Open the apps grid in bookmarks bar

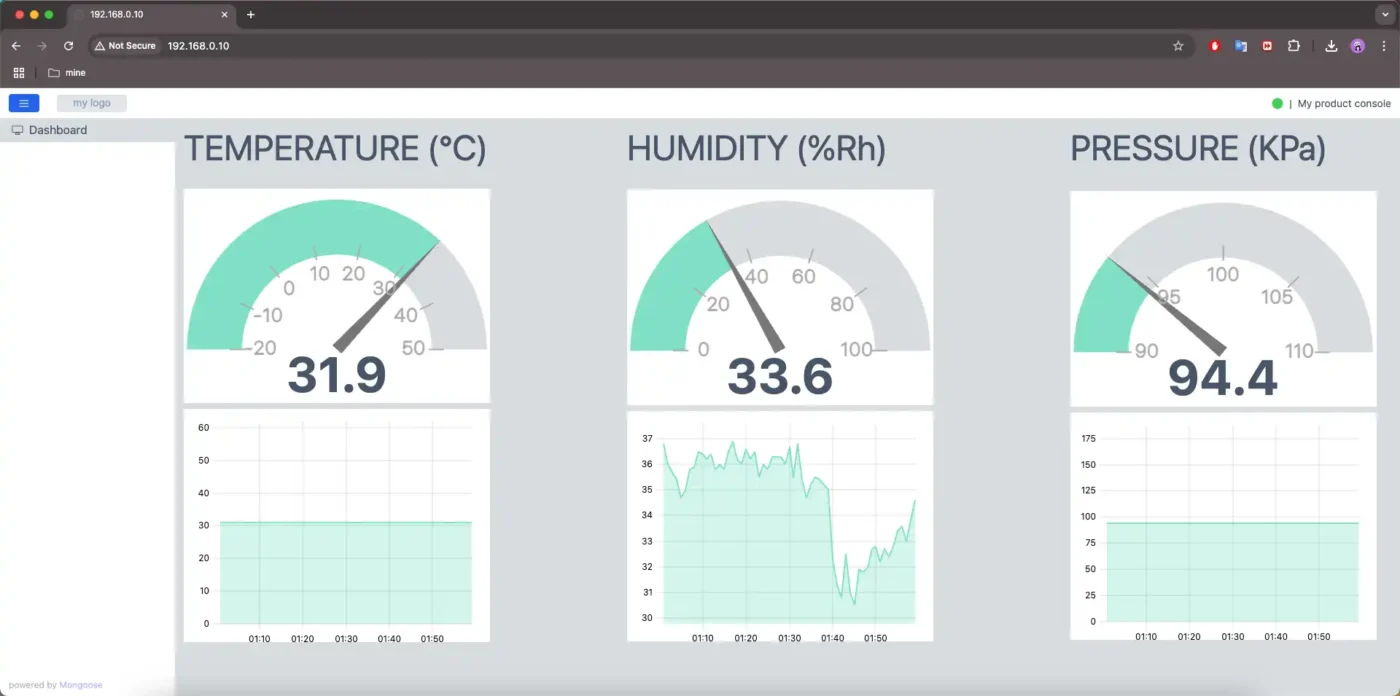point(19,73)
